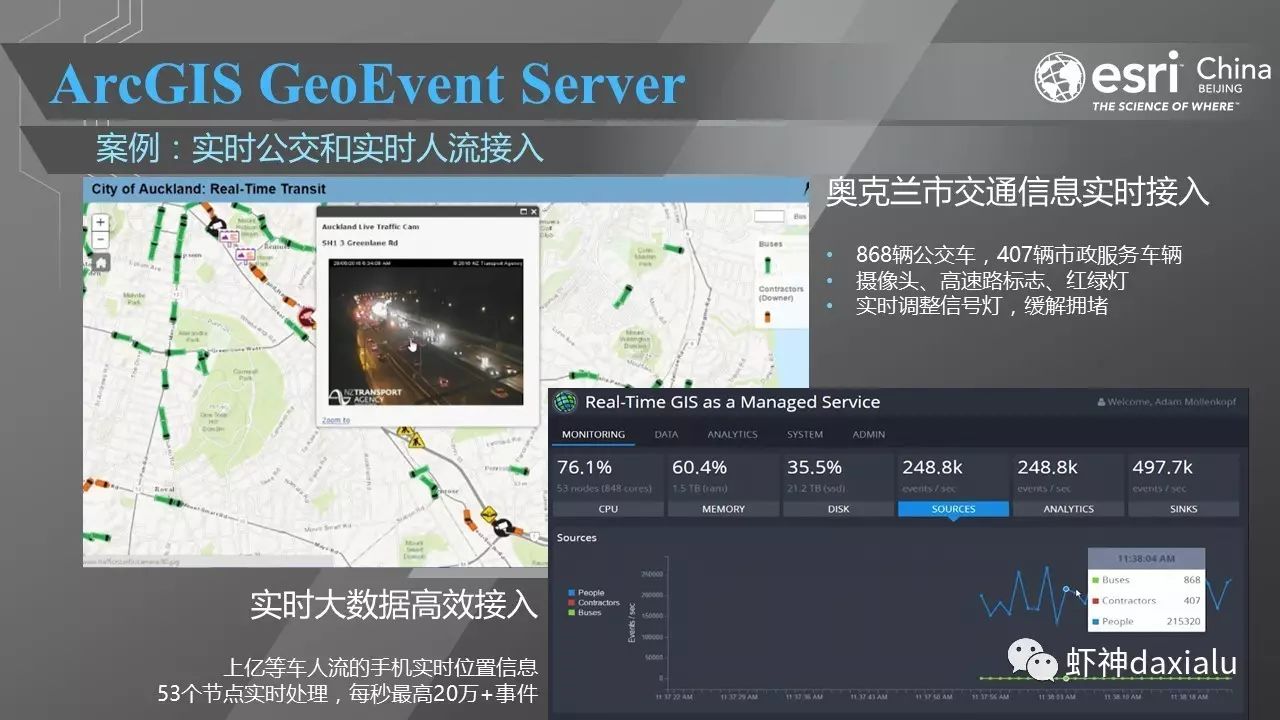Switch to the DATA tab

(666, 434)
